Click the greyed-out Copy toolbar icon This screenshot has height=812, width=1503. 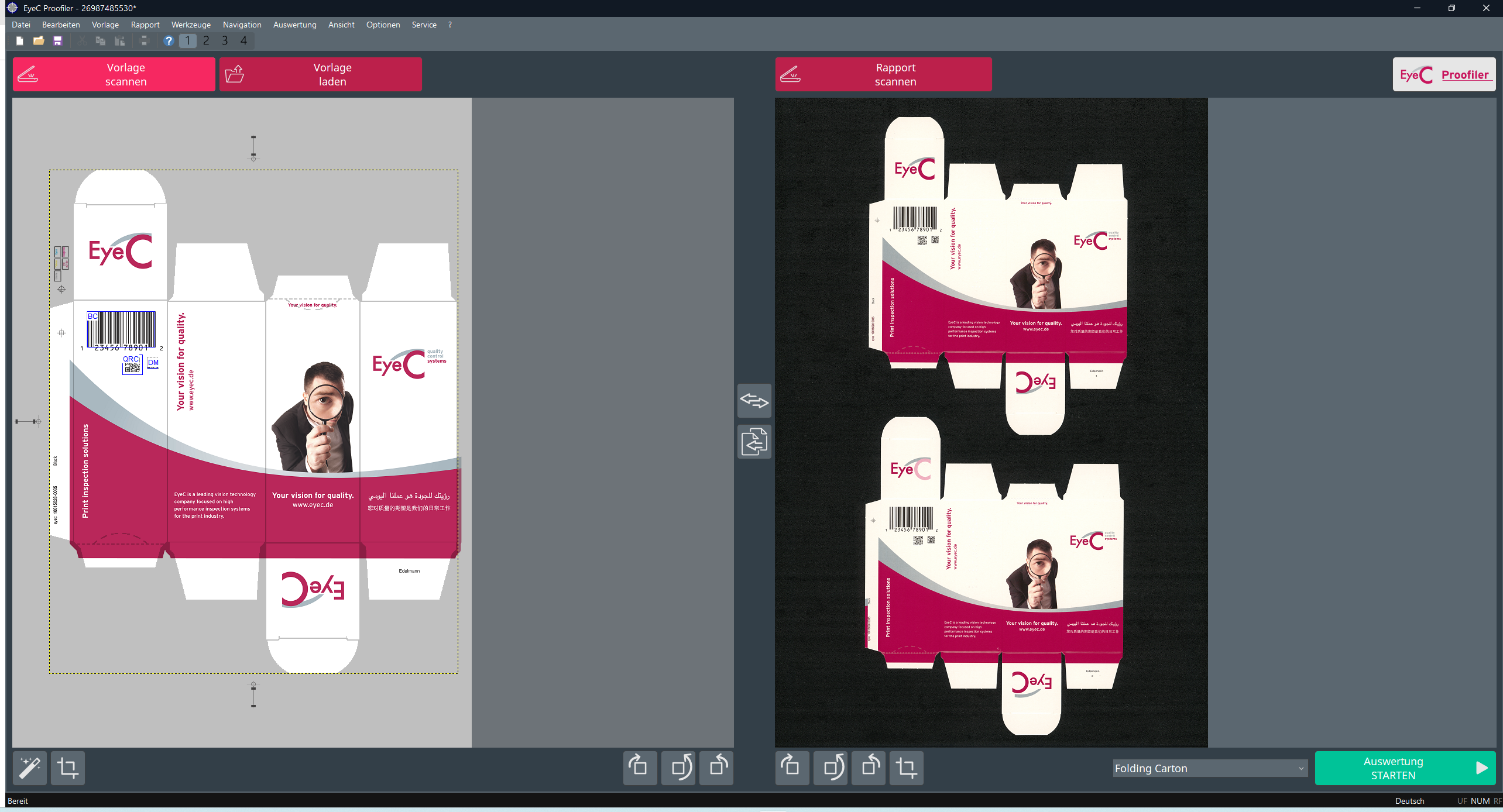pos(101,41)
